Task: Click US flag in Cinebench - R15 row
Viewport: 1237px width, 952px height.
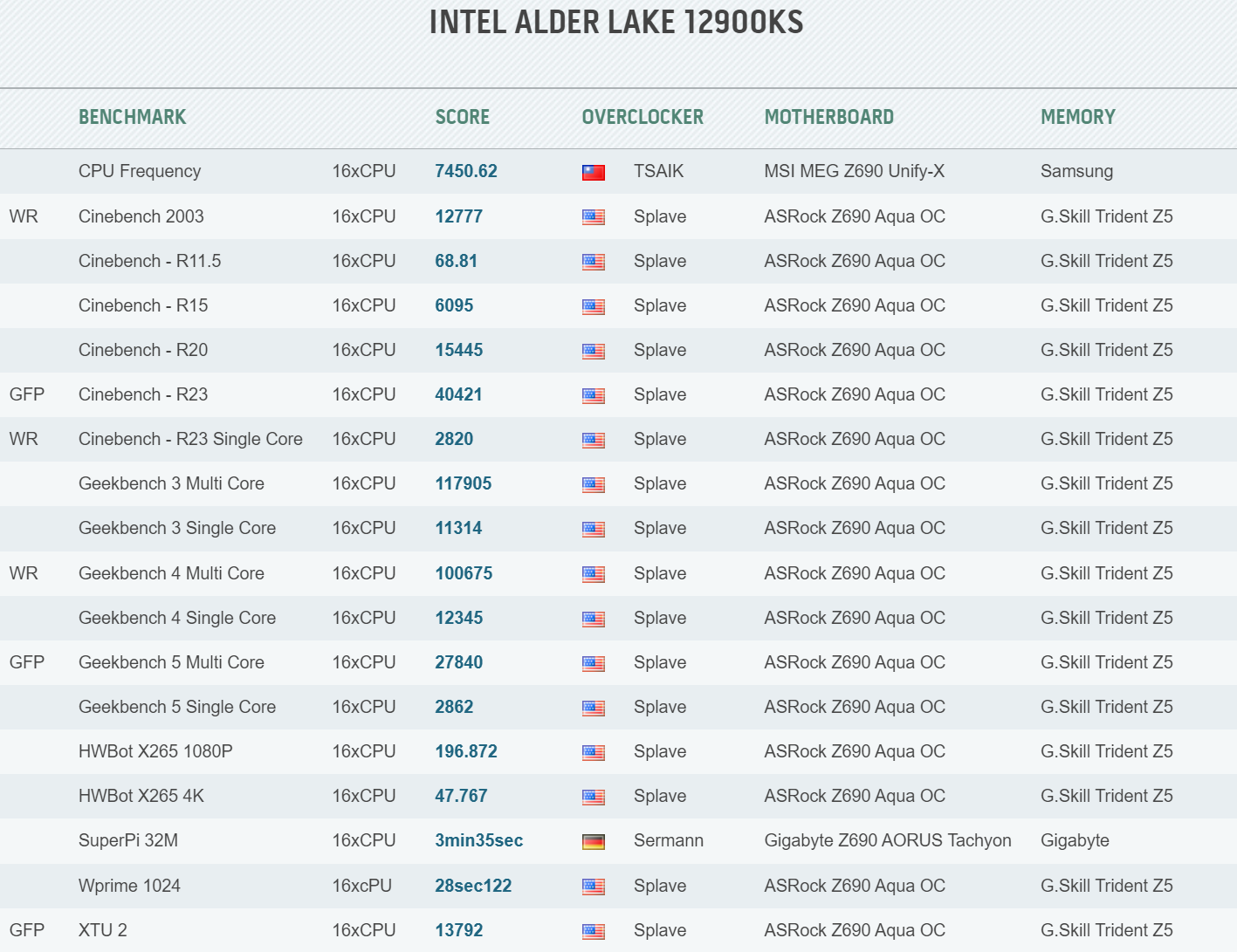Action: (x=594, y=306)
